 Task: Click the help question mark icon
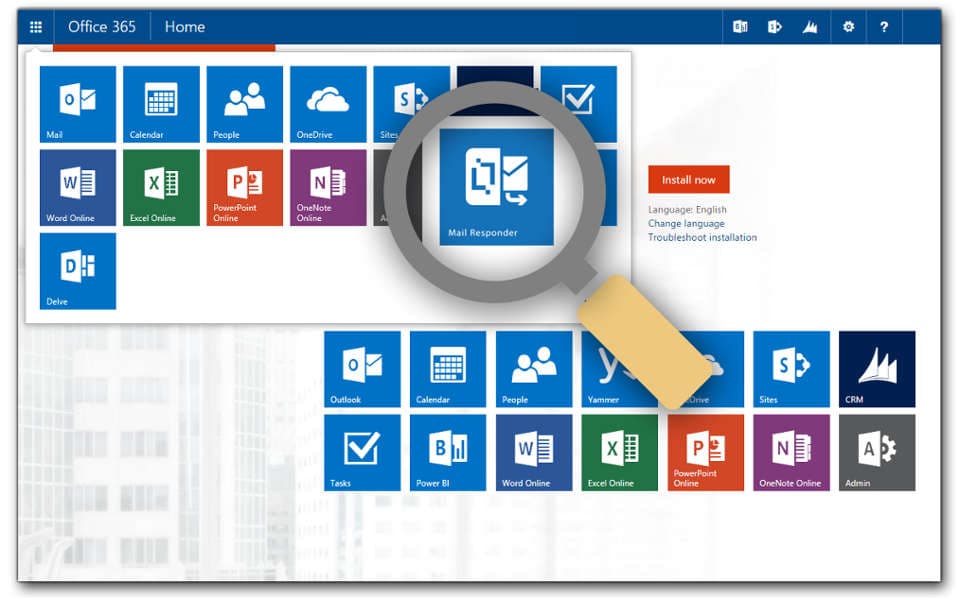coord(883,27)
